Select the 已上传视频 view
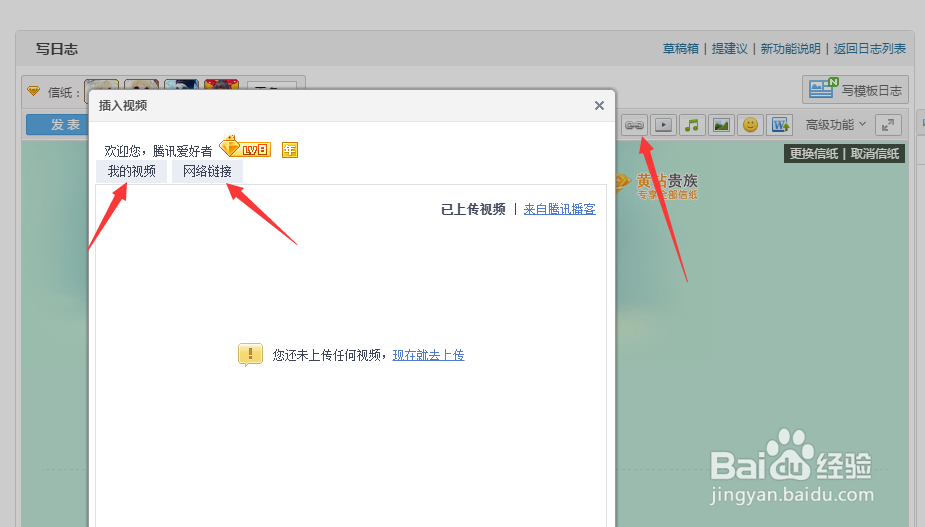Viewport: 925px width, 527px height. 473,210
